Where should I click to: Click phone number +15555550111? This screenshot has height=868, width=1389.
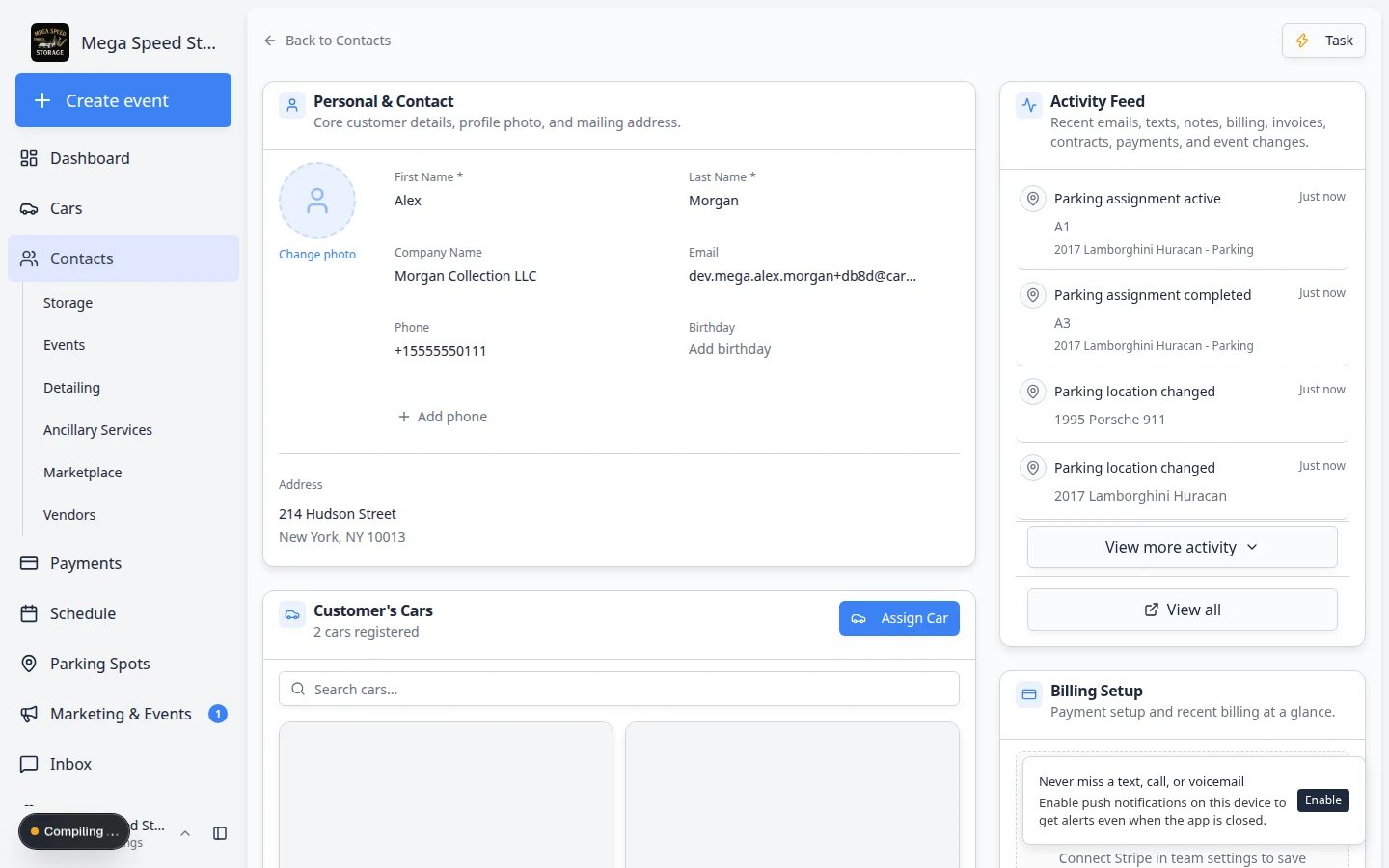pyautogui.click(x=440, y=351)
